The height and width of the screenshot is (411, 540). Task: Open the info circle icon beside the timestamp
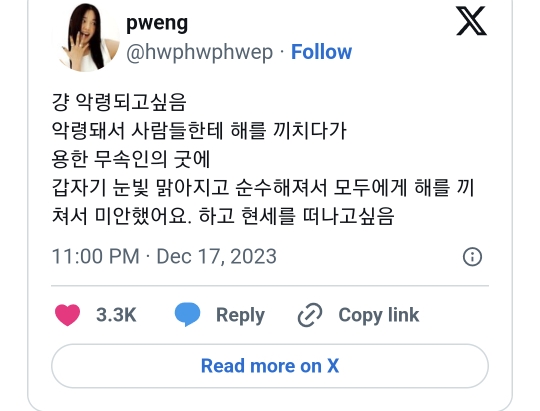[472, 257]
